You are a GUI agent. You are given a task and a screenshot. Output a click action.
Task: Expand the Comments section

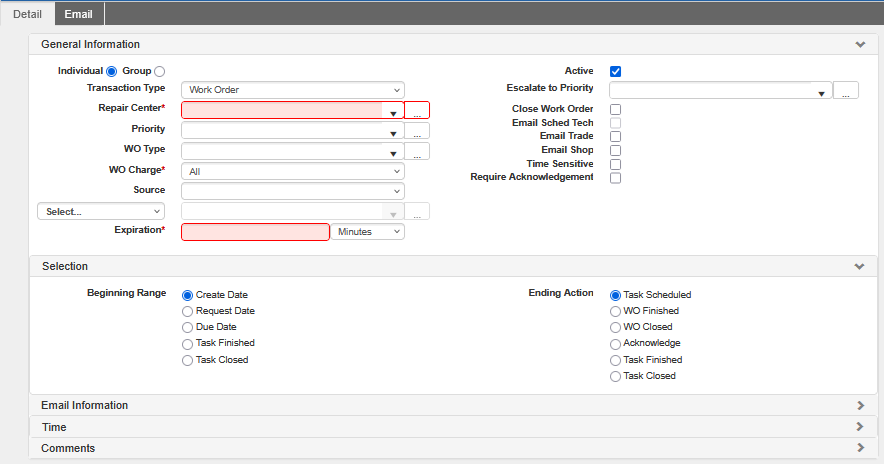tap(859, 448)
